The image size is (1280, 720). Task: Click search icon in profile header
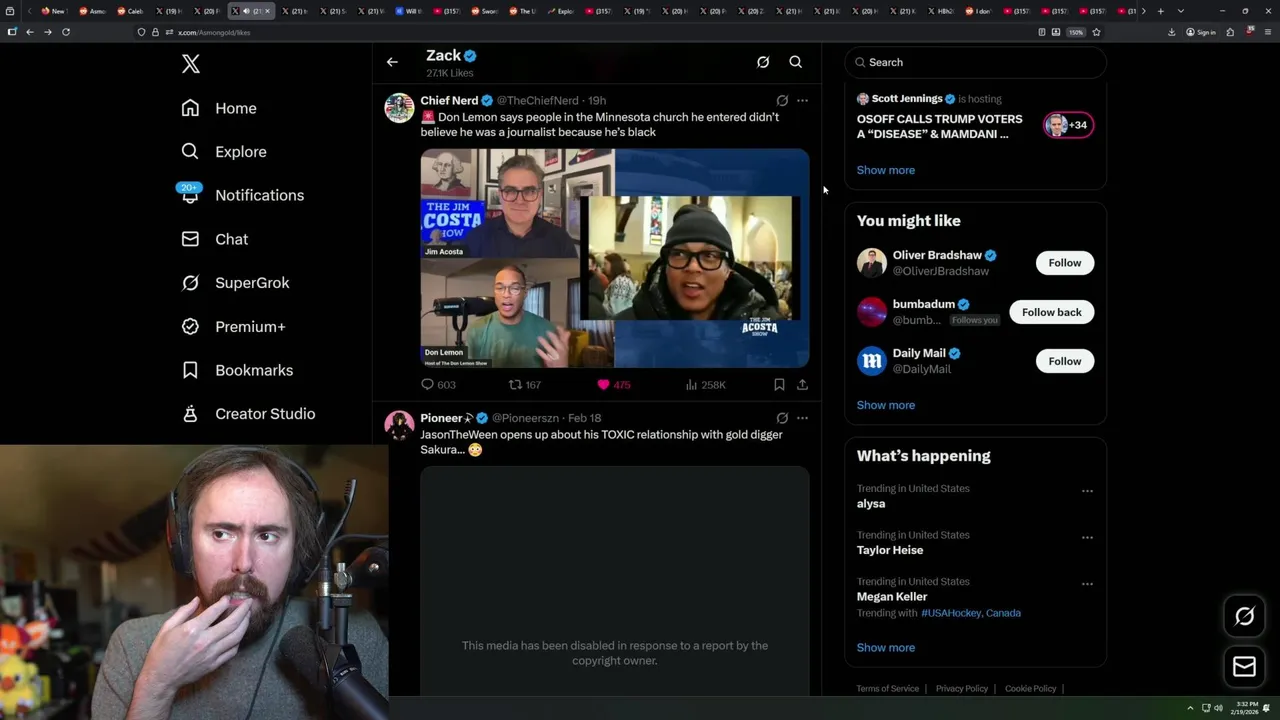796,62
